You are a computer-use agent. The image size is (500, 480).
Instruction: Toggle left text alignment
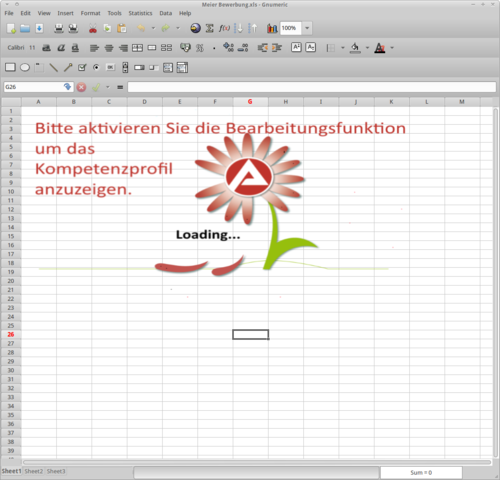[x=94, y=48]
